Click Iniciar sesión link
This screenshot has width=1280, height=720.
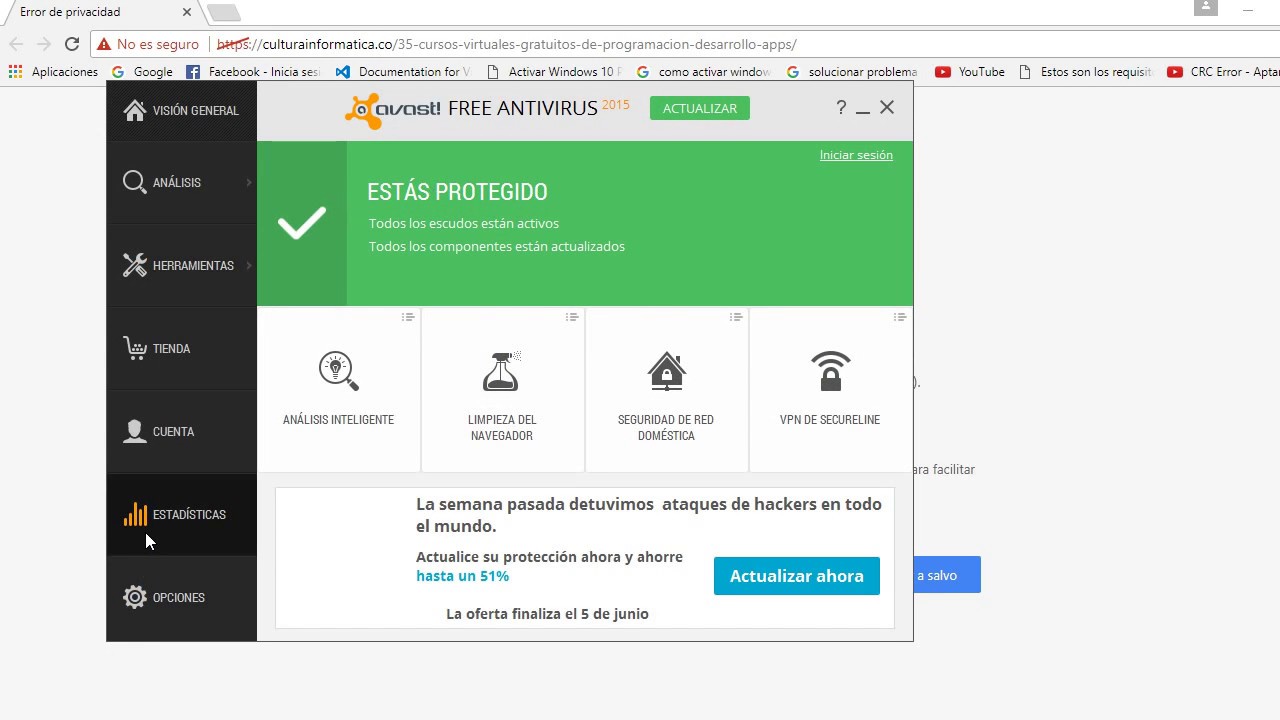pos(856,155)
